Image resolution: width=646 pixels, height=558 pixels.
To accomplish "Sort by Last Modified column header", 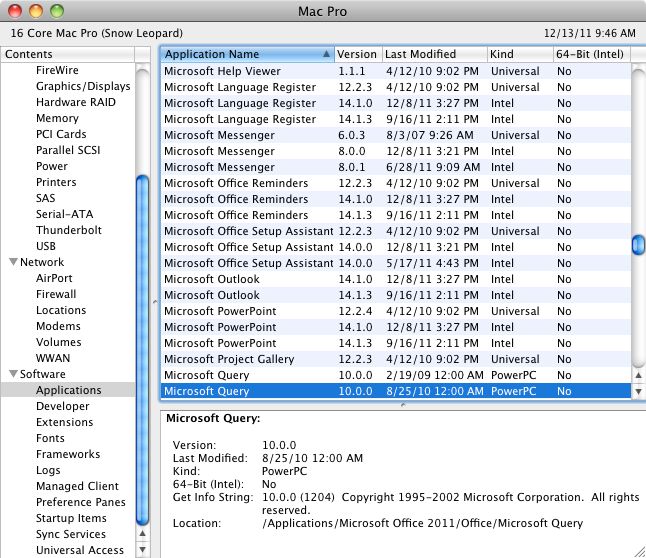I will coord(435,54).
